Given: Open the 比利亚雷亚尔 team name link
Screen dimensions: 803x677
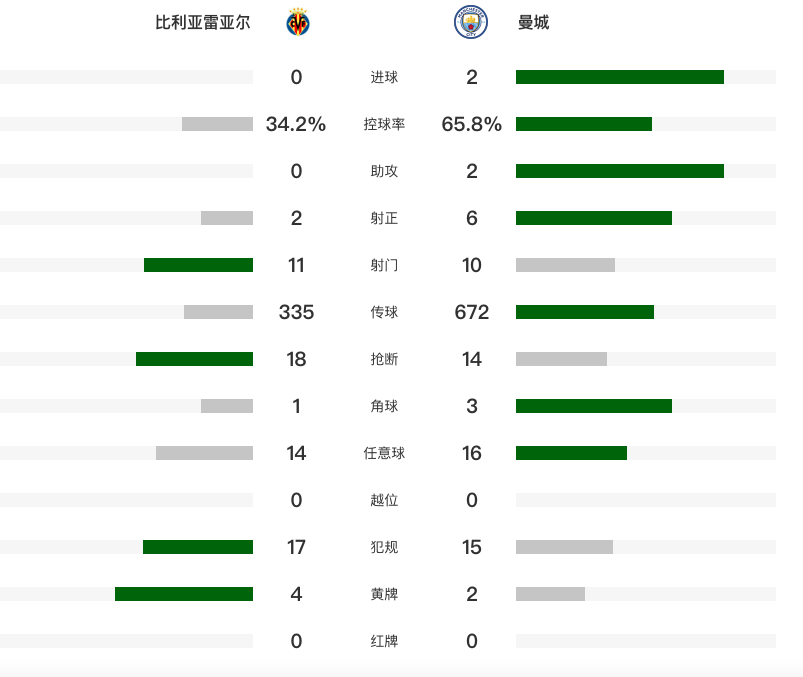Looking at the screenshot, I should (203, 23).
